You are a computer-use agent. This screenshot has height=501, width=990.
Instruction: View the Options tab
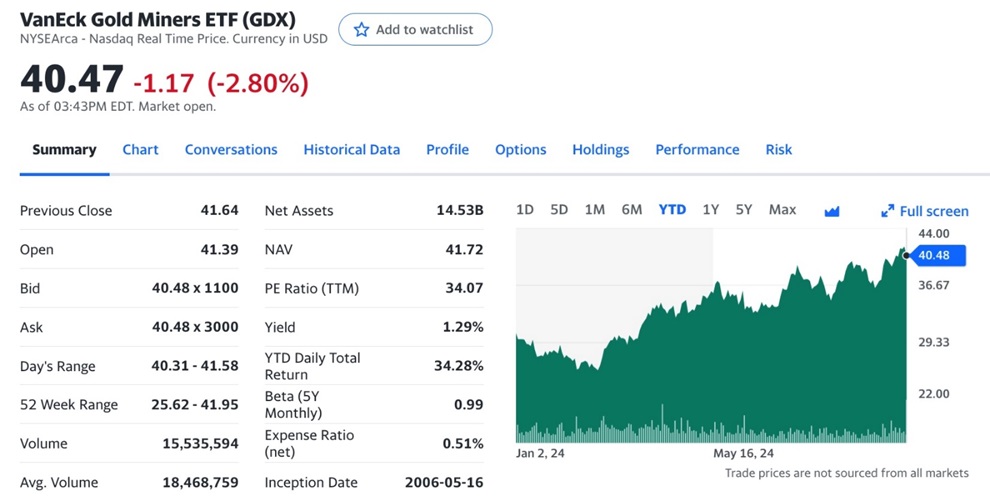[x=520, y=150]
